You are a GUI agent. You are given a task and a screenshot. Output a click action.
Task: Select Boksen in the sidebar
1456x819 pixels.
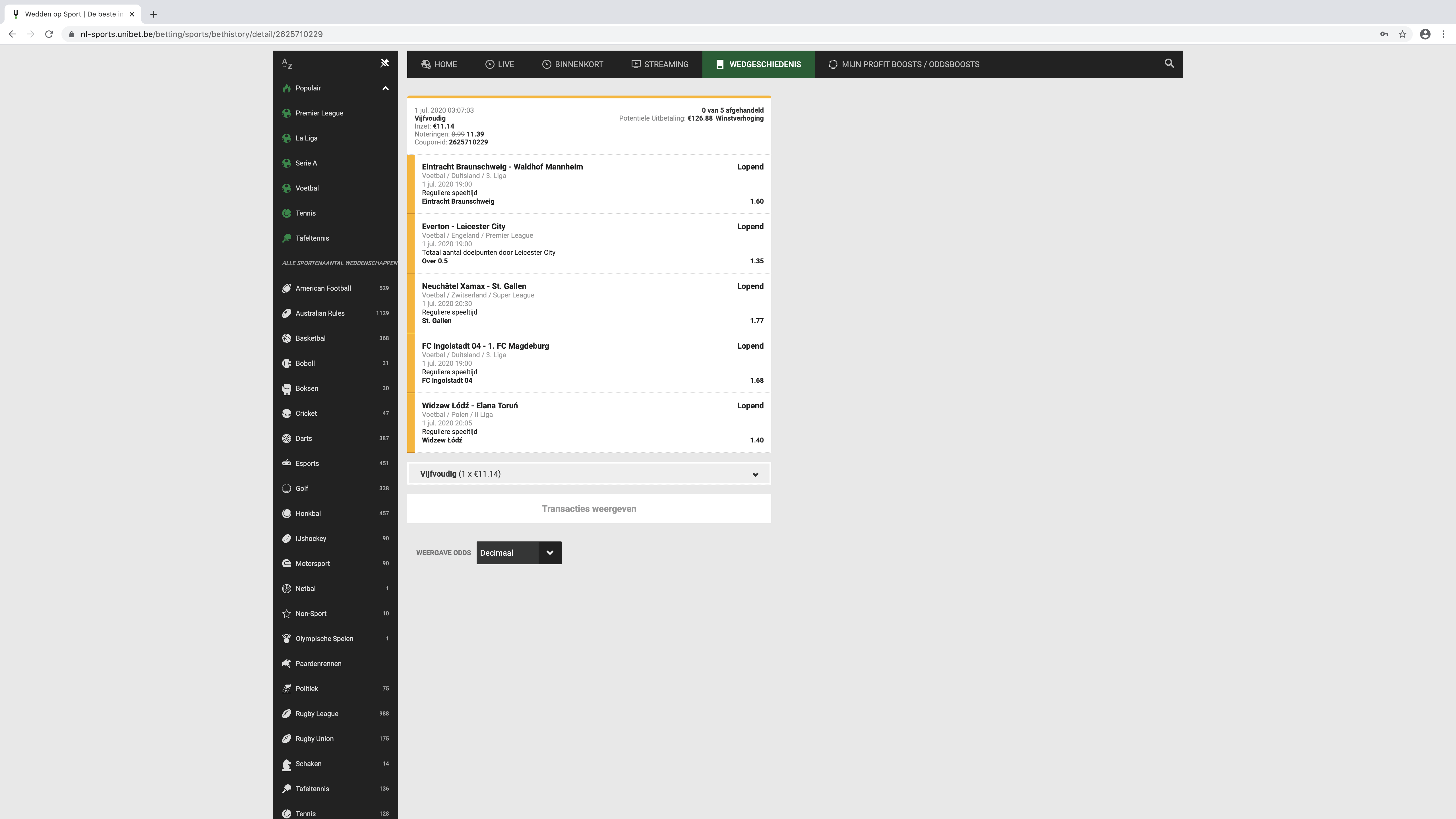pos(306,388)
